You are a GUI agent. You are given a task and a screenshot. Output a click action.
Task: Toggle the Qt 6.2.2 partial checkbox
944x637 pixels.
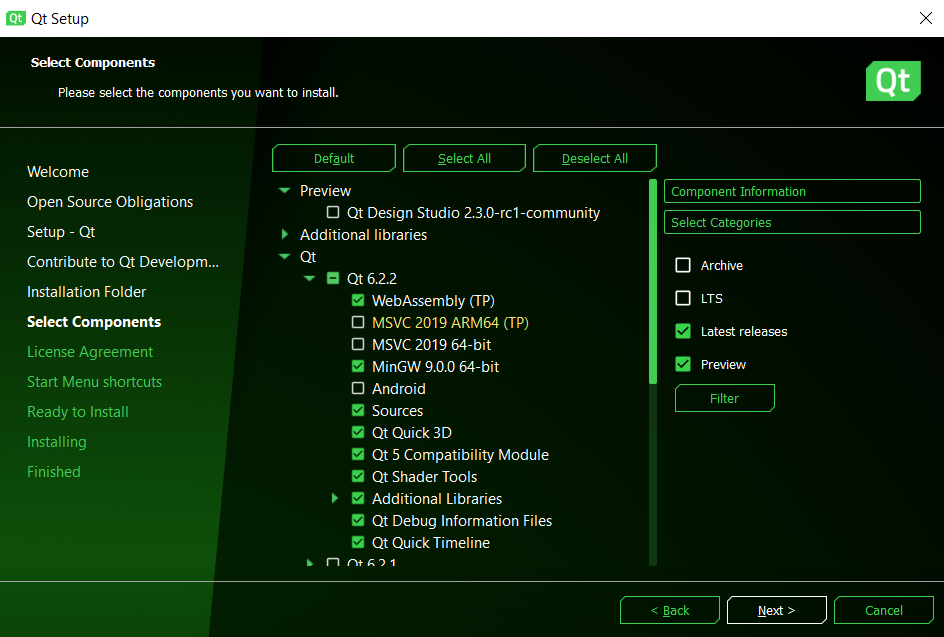[x=333, y=278]
